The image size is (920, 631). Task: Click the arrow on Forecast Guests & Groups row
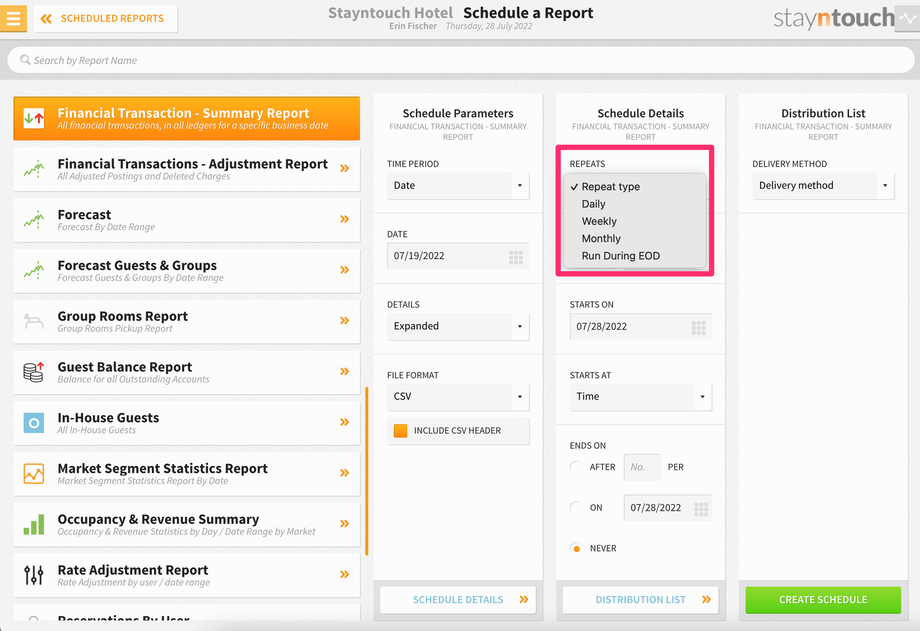[344, 270]
